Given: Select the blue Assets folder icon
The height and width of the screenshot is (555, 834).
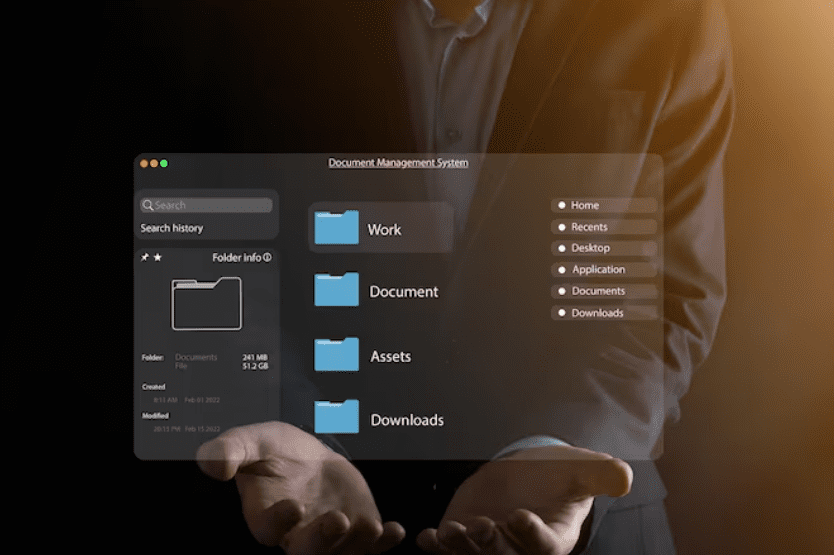Looking at the screenshot, I should (x=336, y=354).
